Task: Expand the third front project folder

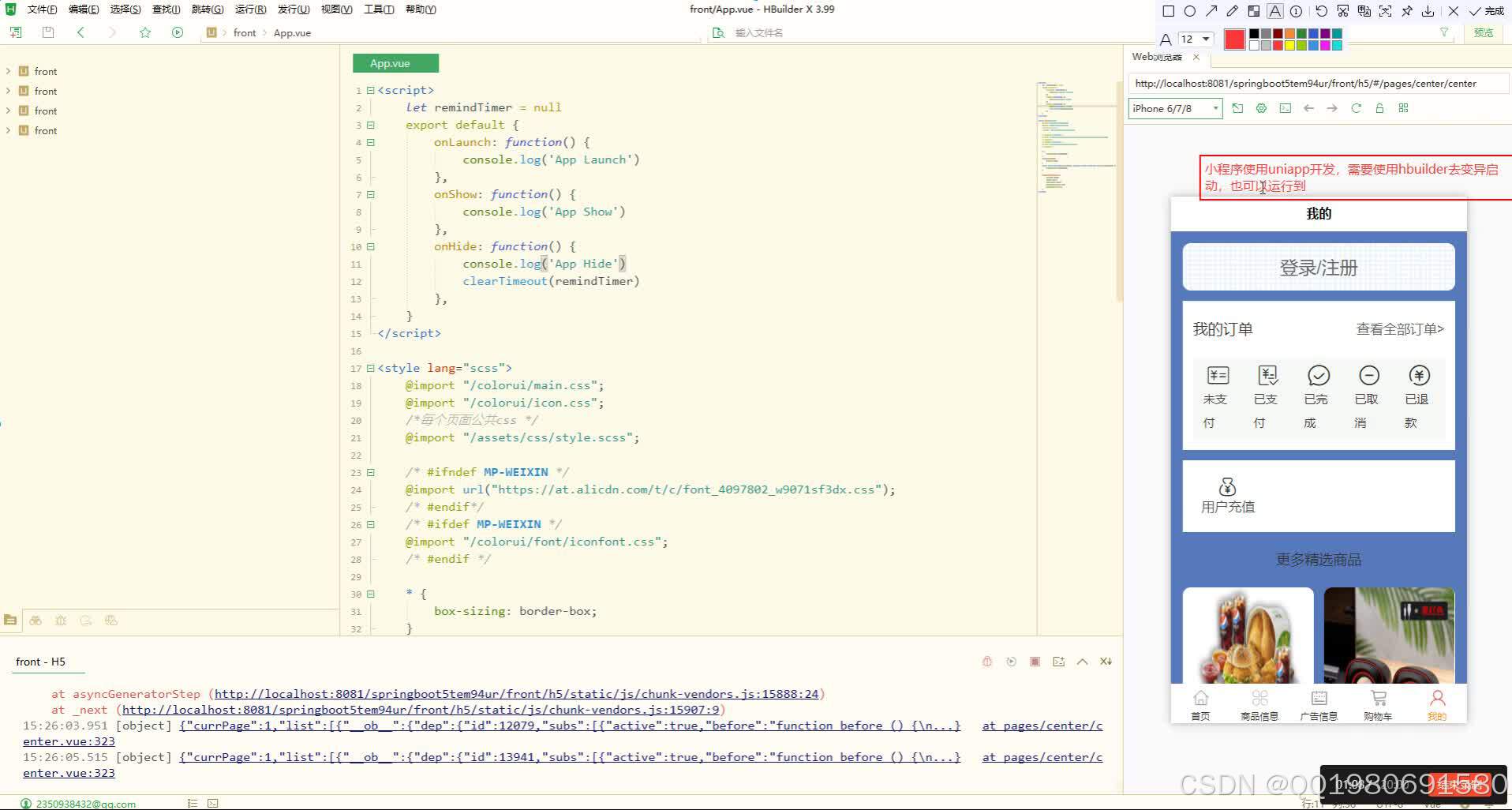Action: [x=8, y=111]
